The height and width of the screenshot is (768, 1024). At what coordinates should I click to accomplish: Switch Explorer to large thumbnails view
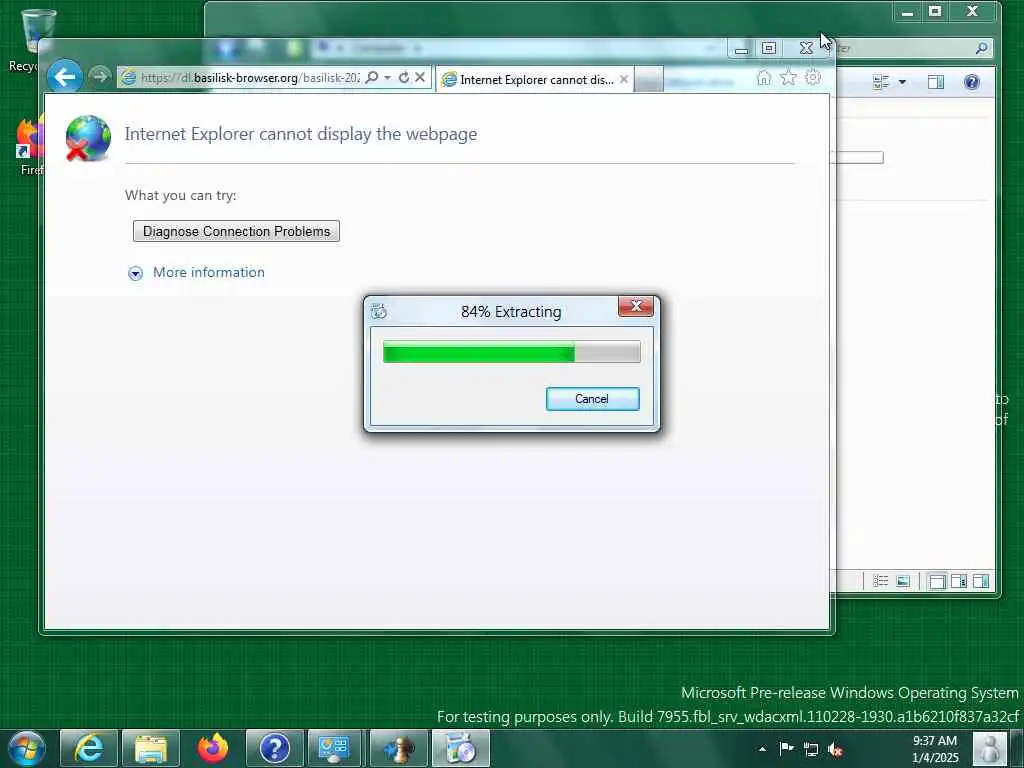point(903,581)
